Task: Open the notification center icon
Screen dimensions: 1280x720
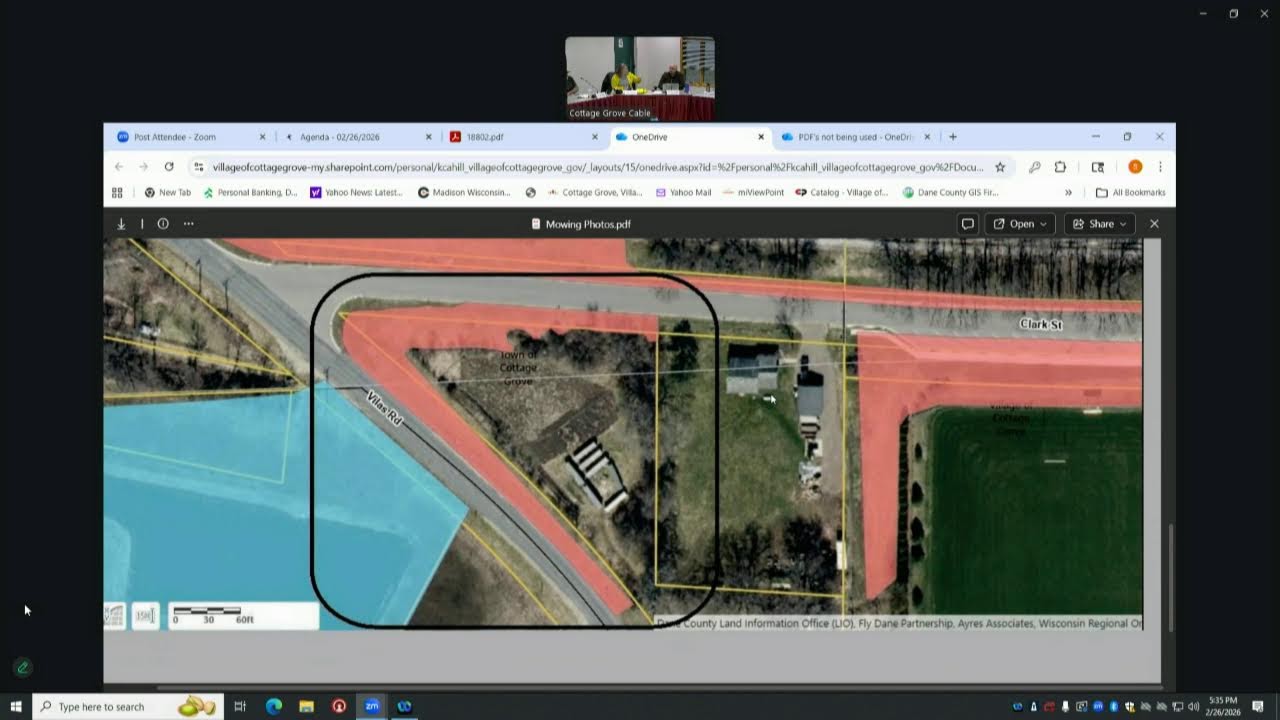Action: (x=1258, y=707)
